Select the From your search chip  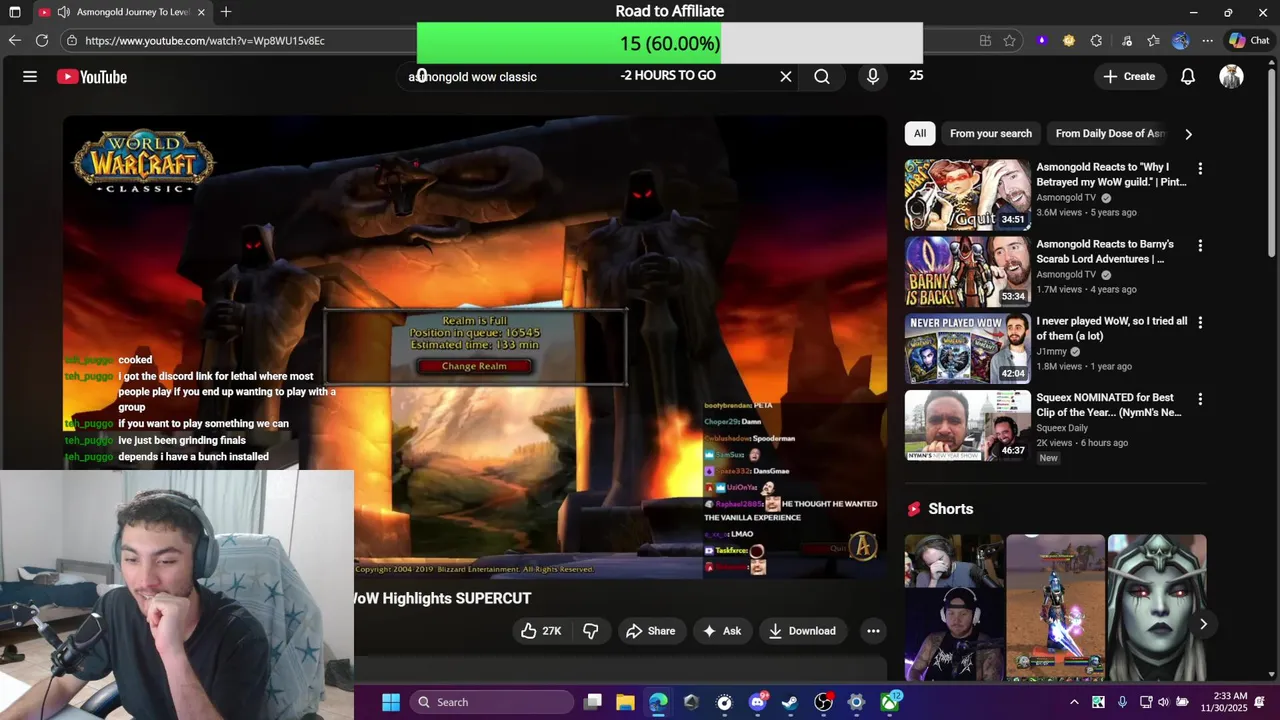click(x=991, y=134)
